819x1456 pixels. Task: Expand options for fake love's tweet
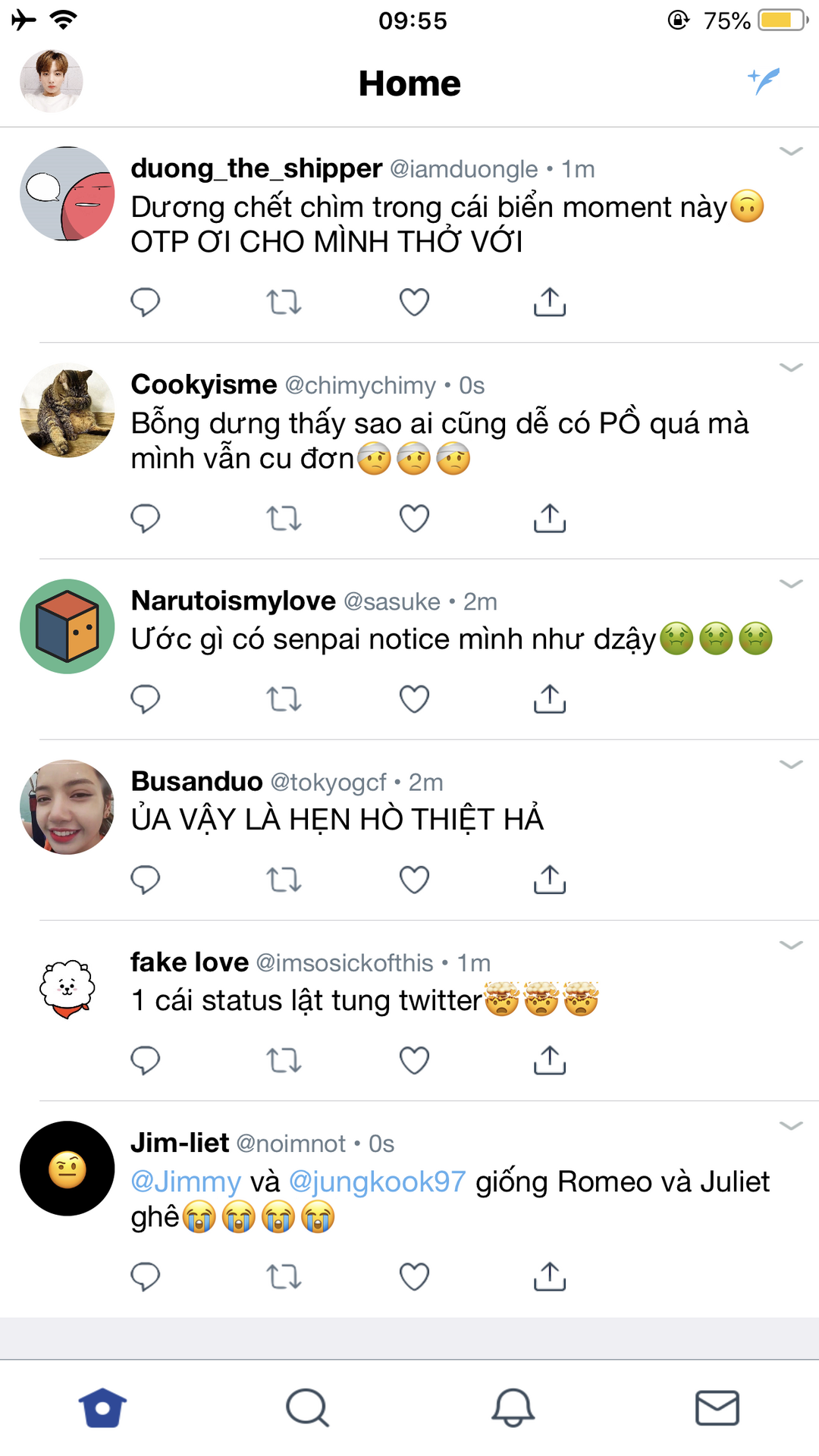click(791, 945)
